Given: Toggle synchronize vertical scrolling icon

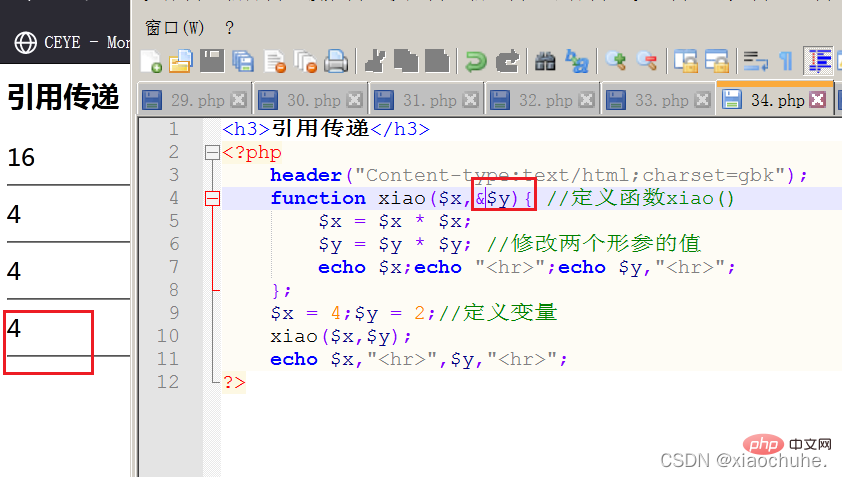Looking at the screenshot, I should pos(685,61).
